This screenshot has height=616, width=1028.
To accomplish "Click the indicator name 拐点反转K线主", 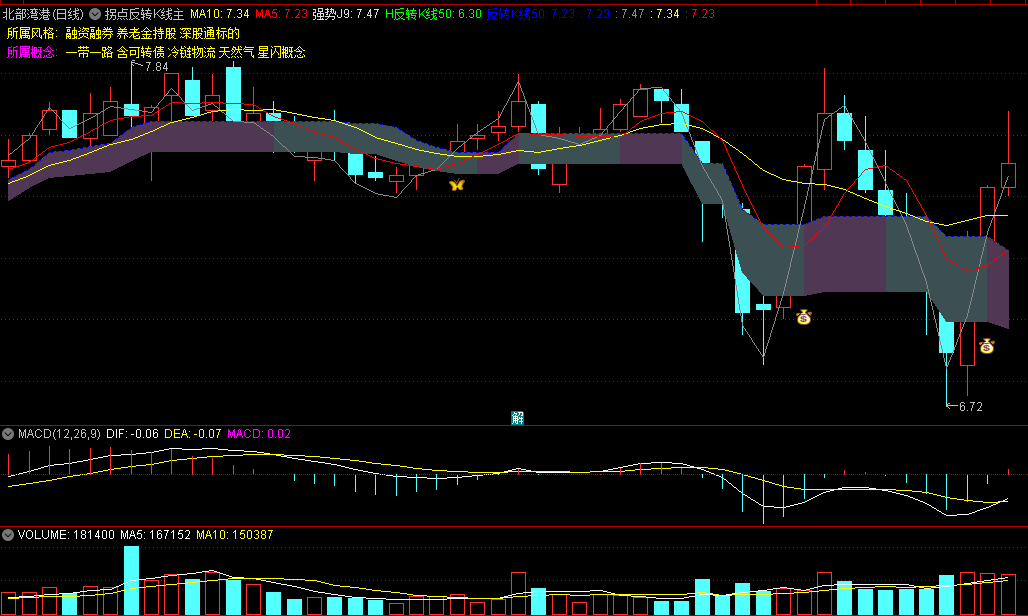I will tap(145, 14).
